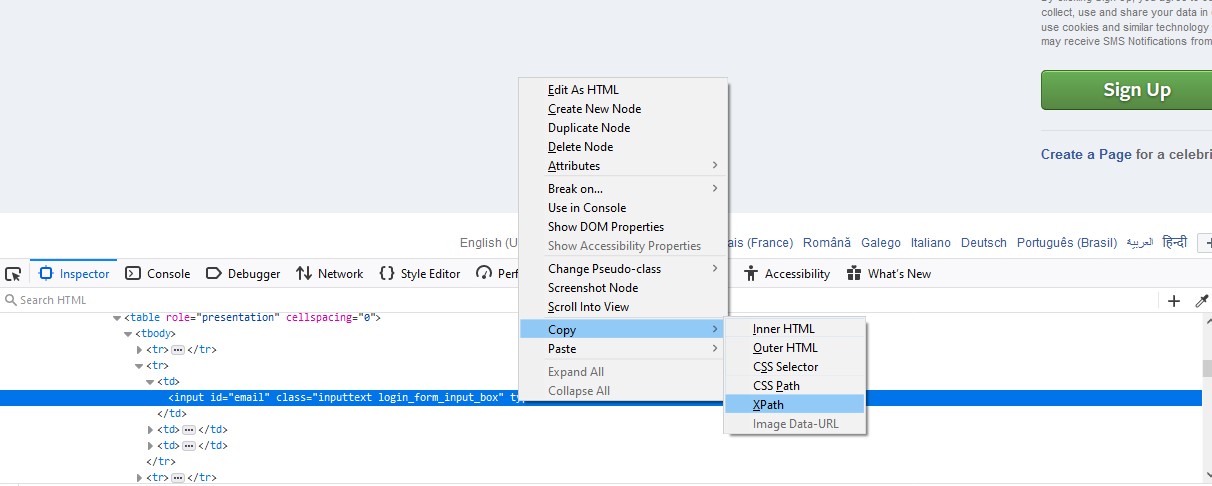
Task: Open the Accessibility panel
Action: [x=787, y=274]
